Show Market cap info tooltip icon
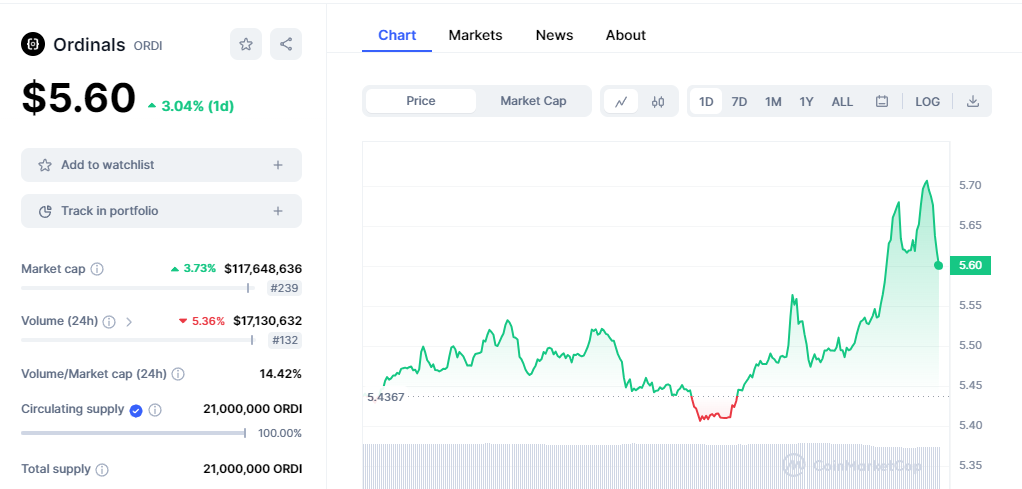The image size is (1022, 489). pyautogui.click(x=96, y=269)
